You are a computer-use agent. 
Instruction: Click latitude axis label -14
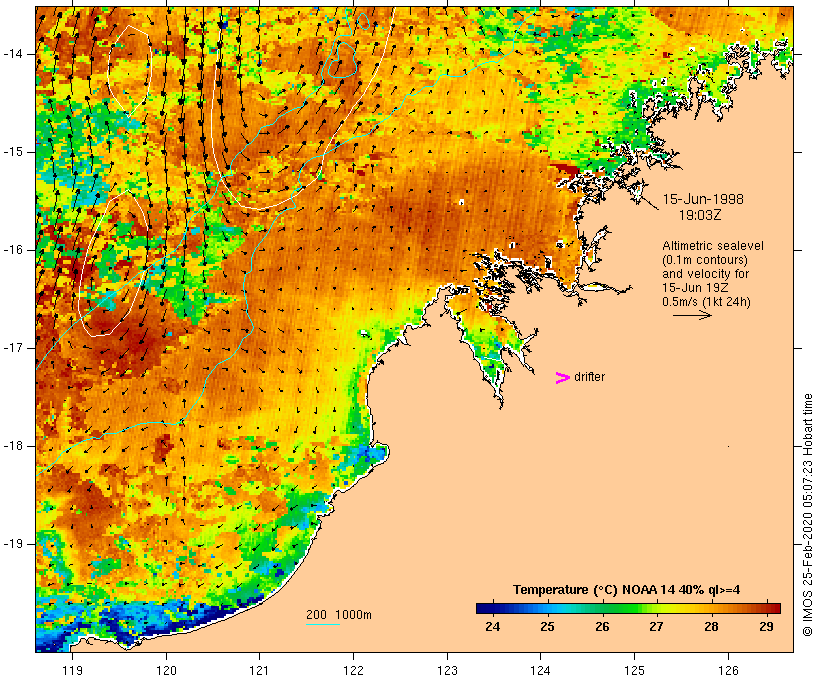click(x=13, y=54)
